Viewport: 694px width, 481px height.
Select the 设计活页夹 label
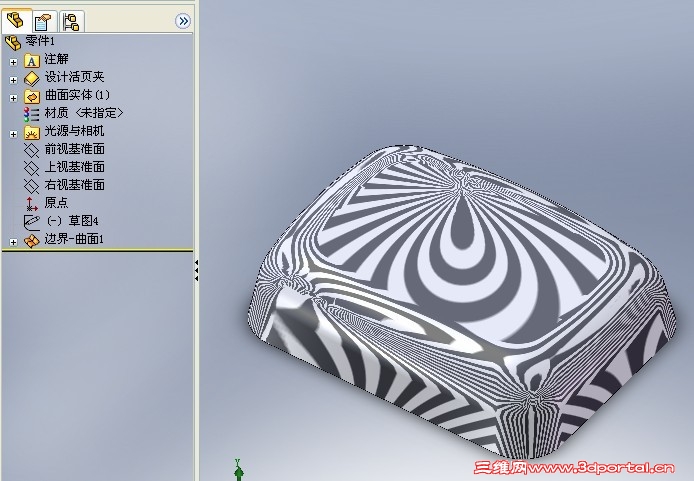[74, 77]
